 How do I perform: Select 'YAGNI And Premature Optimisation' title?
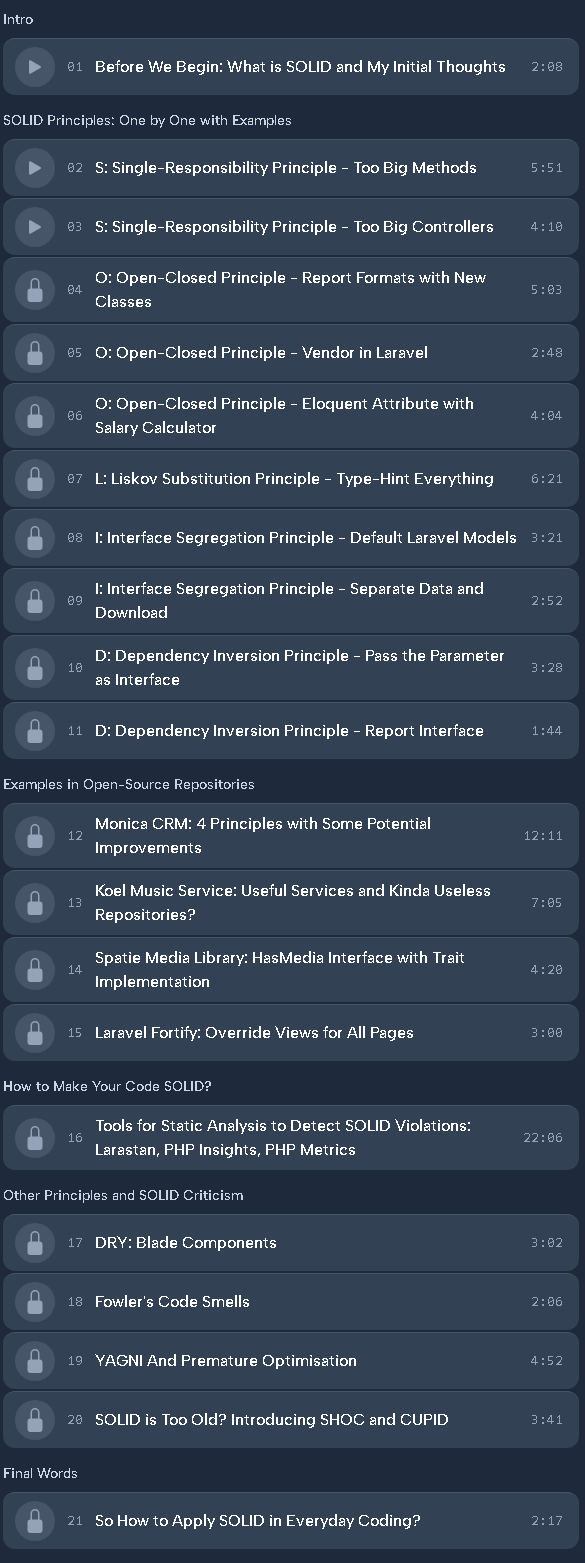(x=226, y=1361)
